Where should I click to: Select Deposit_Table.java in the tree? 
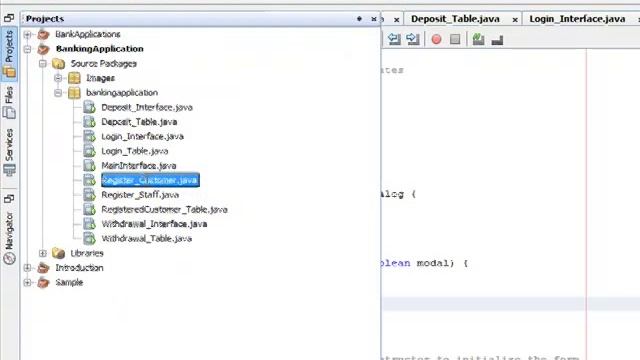click(139, 122)
